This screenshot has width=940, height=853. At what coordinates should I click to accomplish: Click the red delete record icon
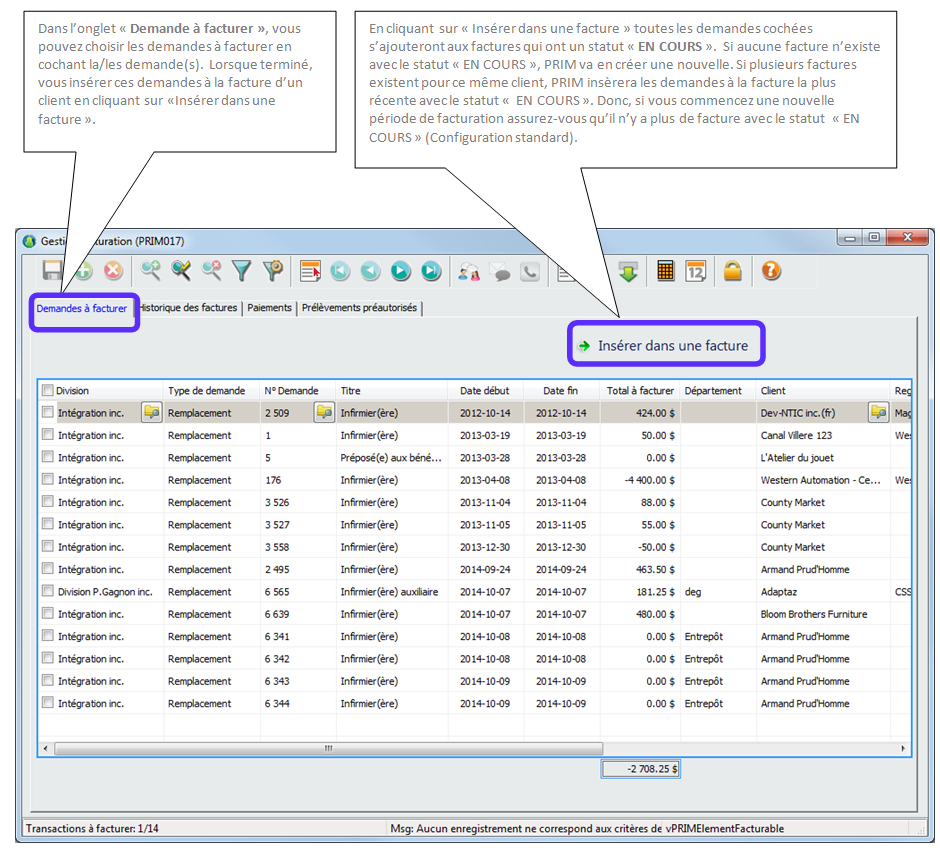pos(113,271)
